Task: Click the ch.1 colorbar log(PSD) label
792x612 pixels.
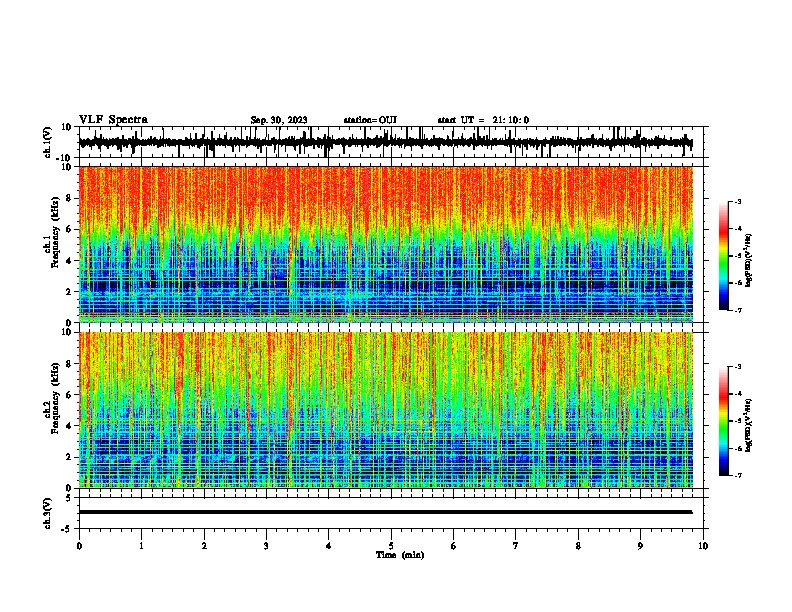Action: pyautogui.click(x=749, y=261)
